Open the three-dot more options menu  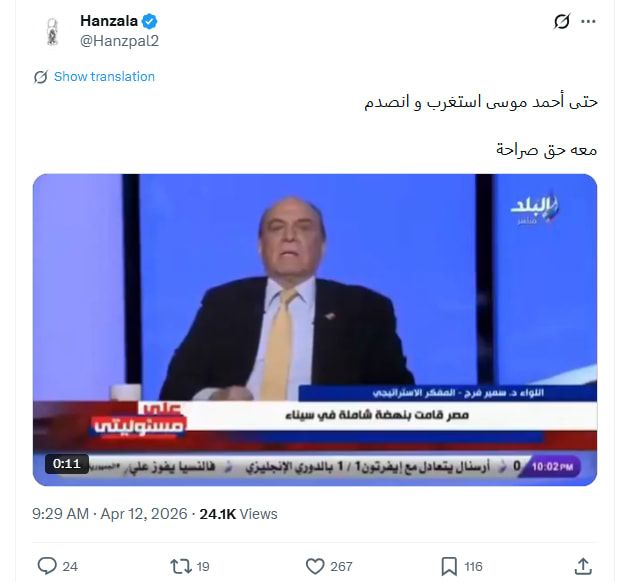point(588,21)
